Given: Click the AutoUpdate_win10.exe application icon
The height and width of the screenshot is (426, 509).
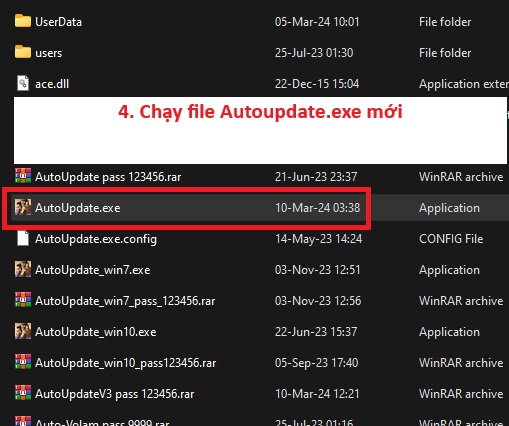Looking at the screenshot, I should point(23,331).
